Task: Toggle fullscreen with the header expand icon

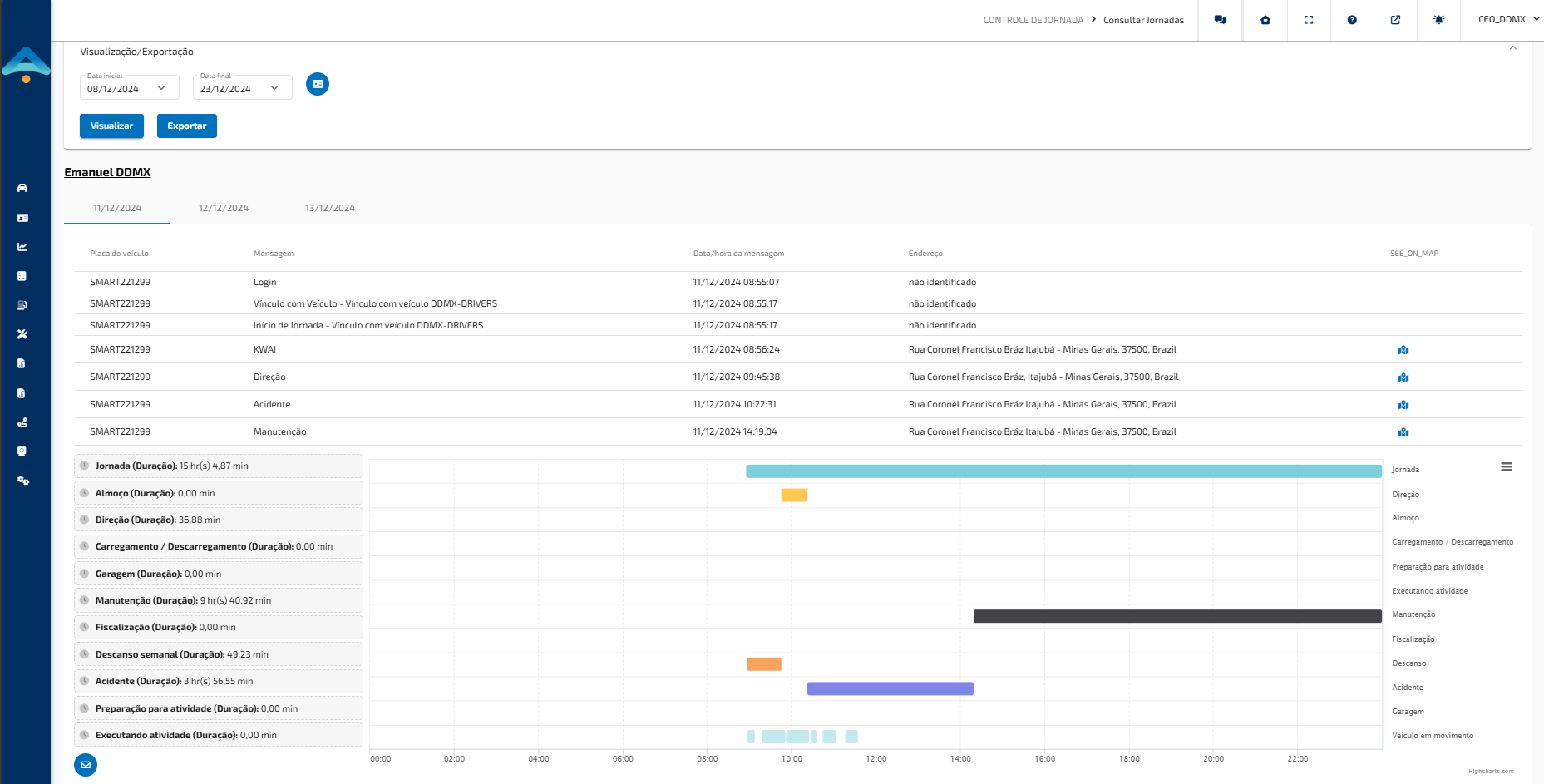Action: (1309, 20)
